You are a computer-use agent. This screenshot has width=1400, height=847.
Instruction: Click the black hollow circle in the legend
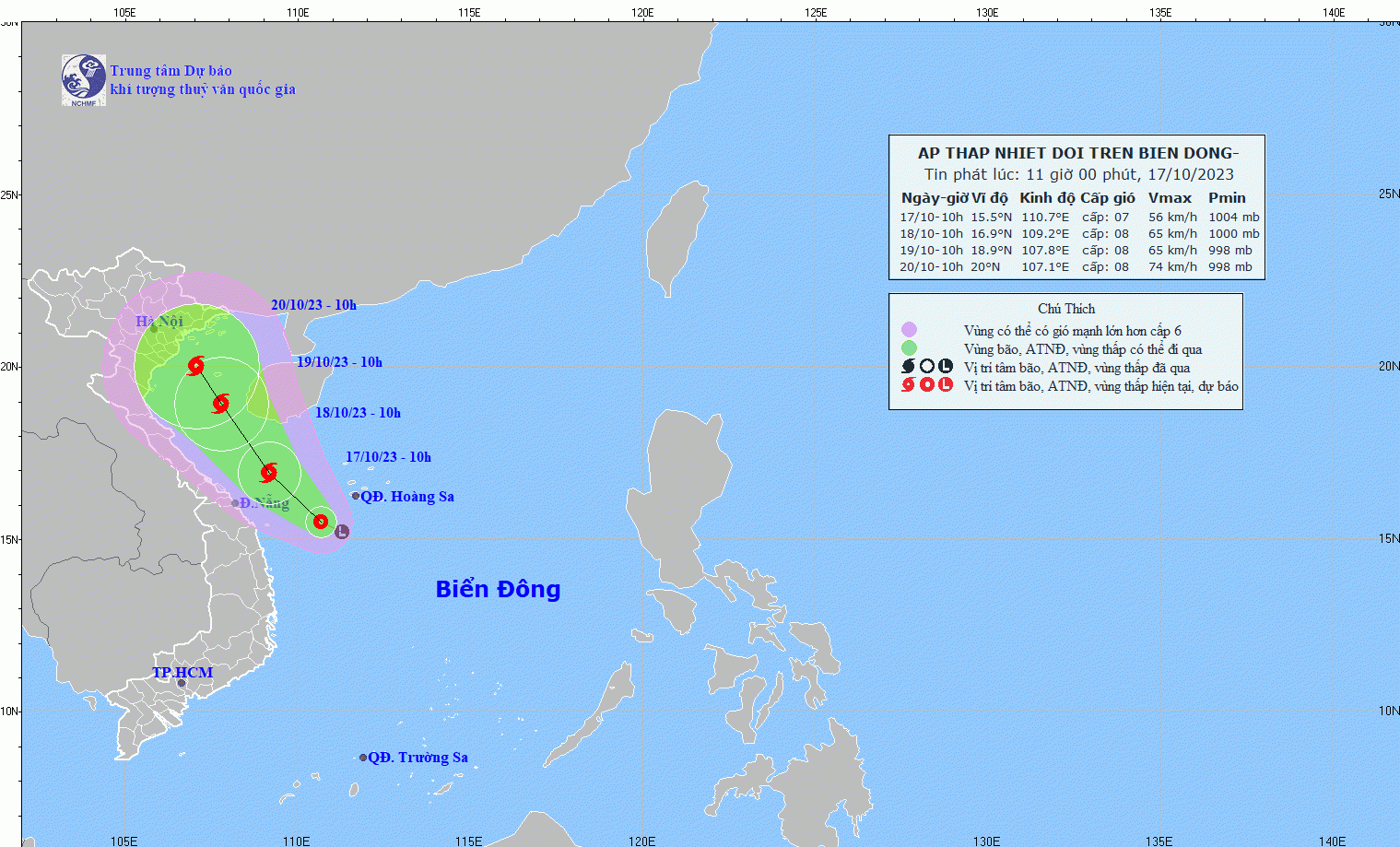(x=927, y=366)
